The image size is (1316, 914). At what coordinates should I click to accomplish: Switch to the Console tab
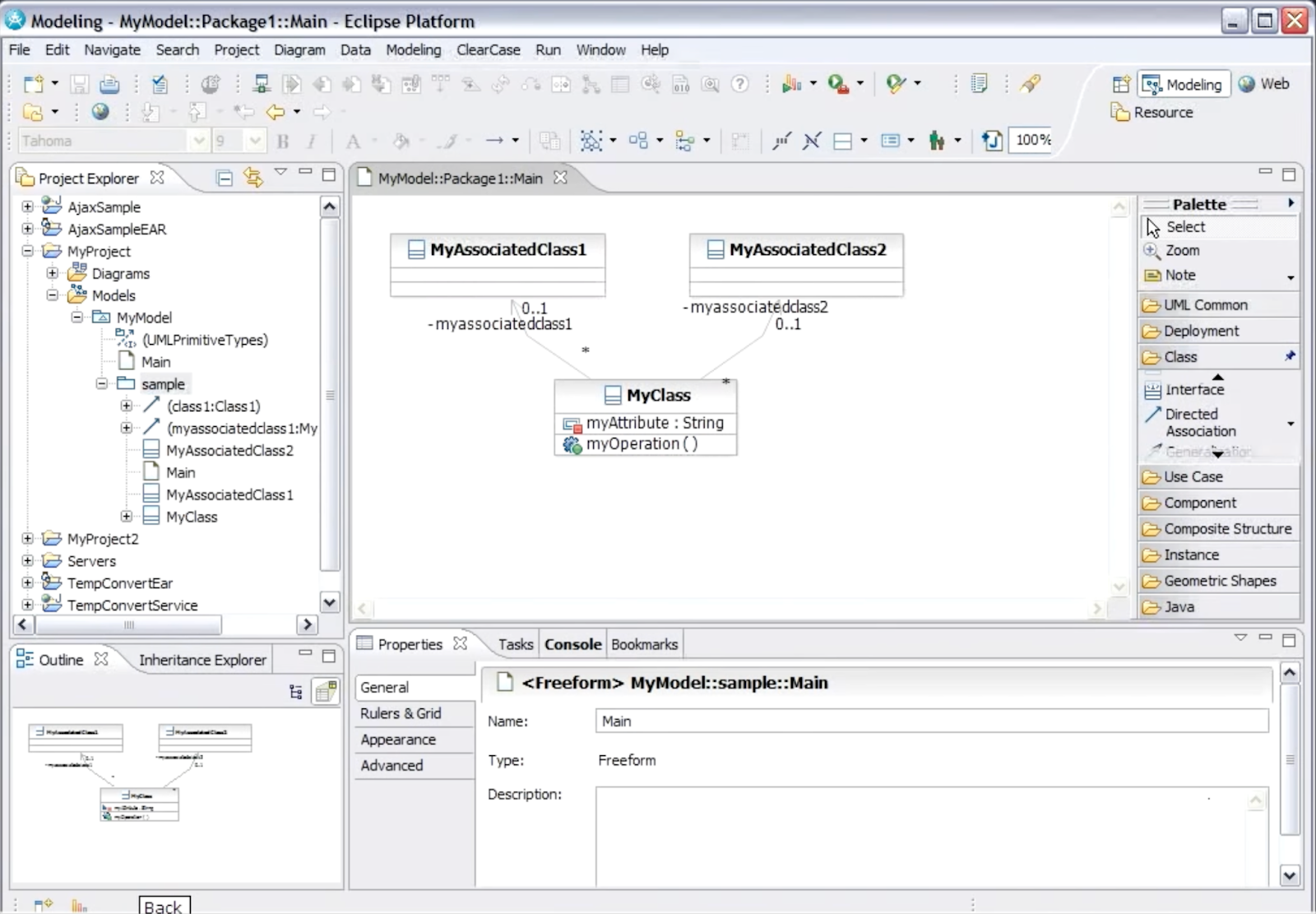click(572, 645)
